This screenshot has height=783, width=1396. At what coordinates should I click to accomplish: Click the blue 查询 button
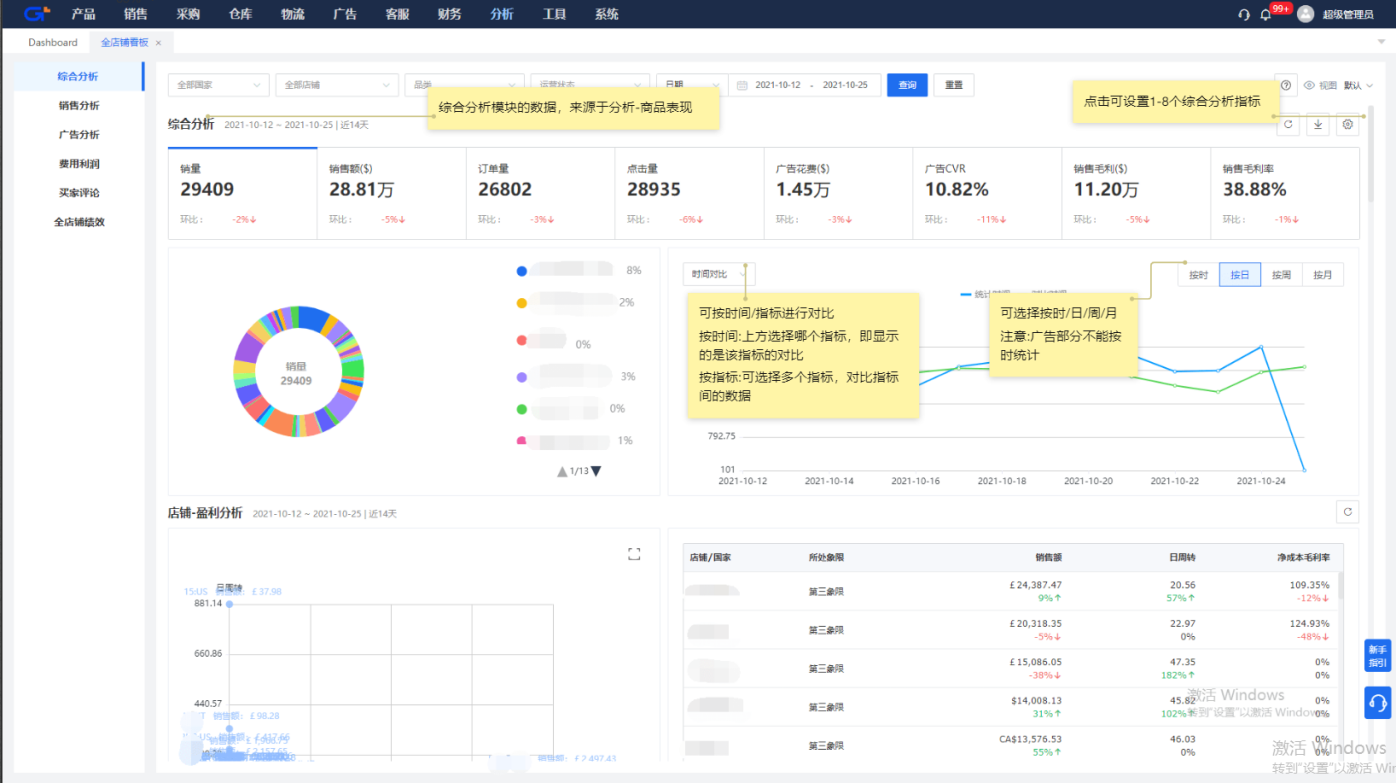pyautogui.click(x=907, y=85)
